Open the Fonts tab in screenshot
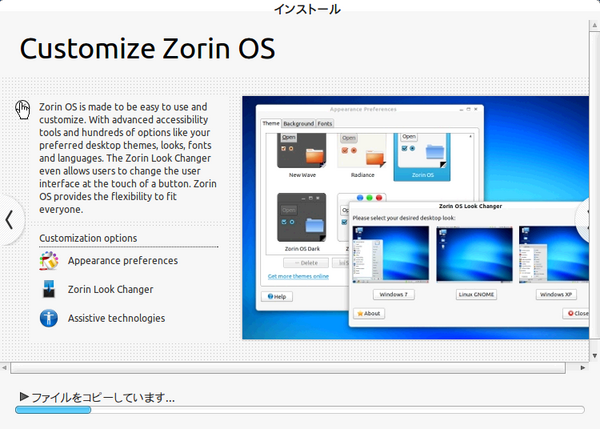This screenshot has width=600, height=429. pyautogui.click(x=325, y=124)
